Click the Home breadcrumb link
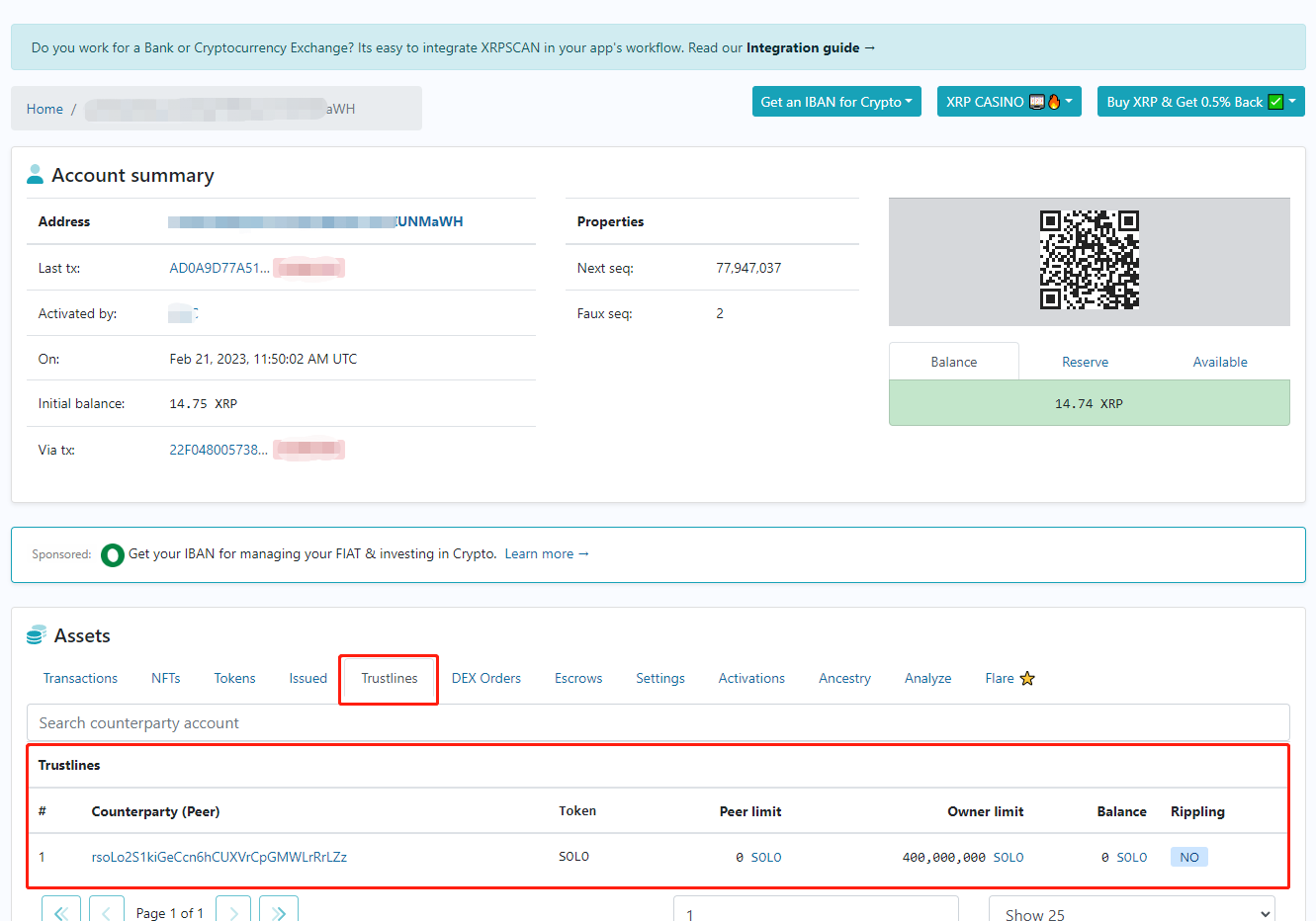 (44, 109)
